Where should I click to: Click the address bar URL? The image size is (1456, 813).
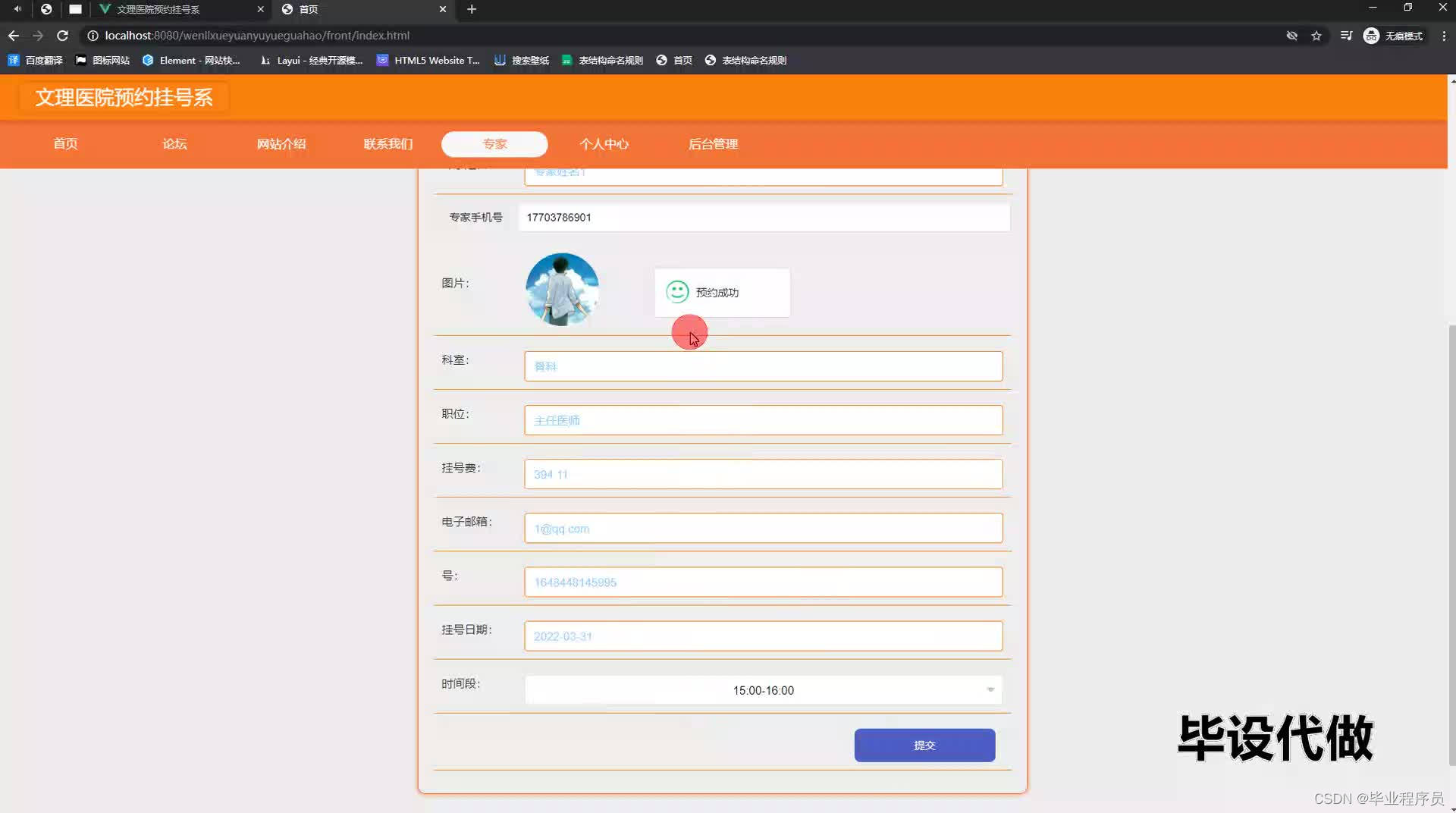pyautogui.click(x=257, y=36)
